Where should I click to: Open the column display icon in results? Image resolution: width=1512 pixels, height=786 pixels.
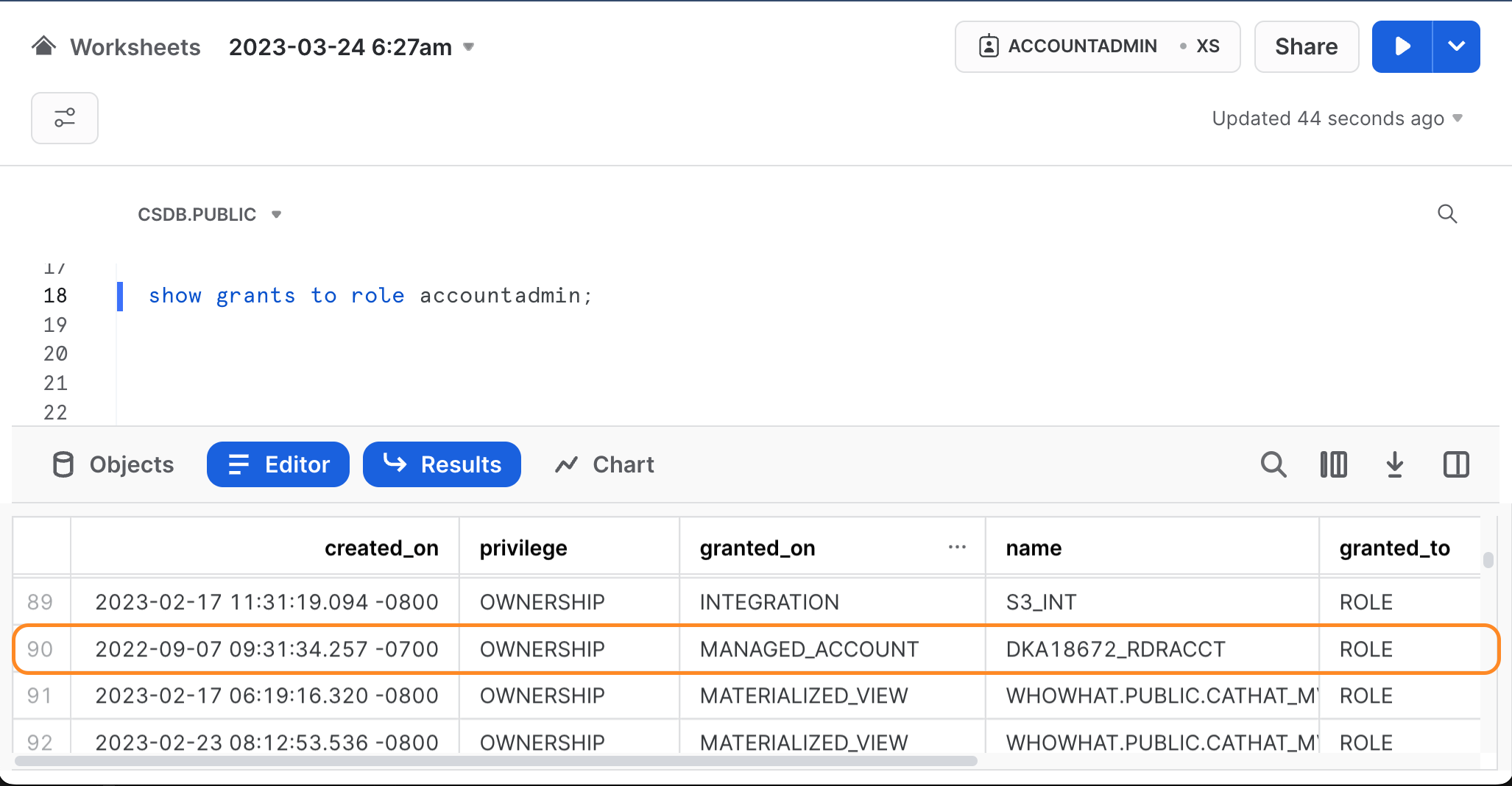click(x=1333, y=464)
